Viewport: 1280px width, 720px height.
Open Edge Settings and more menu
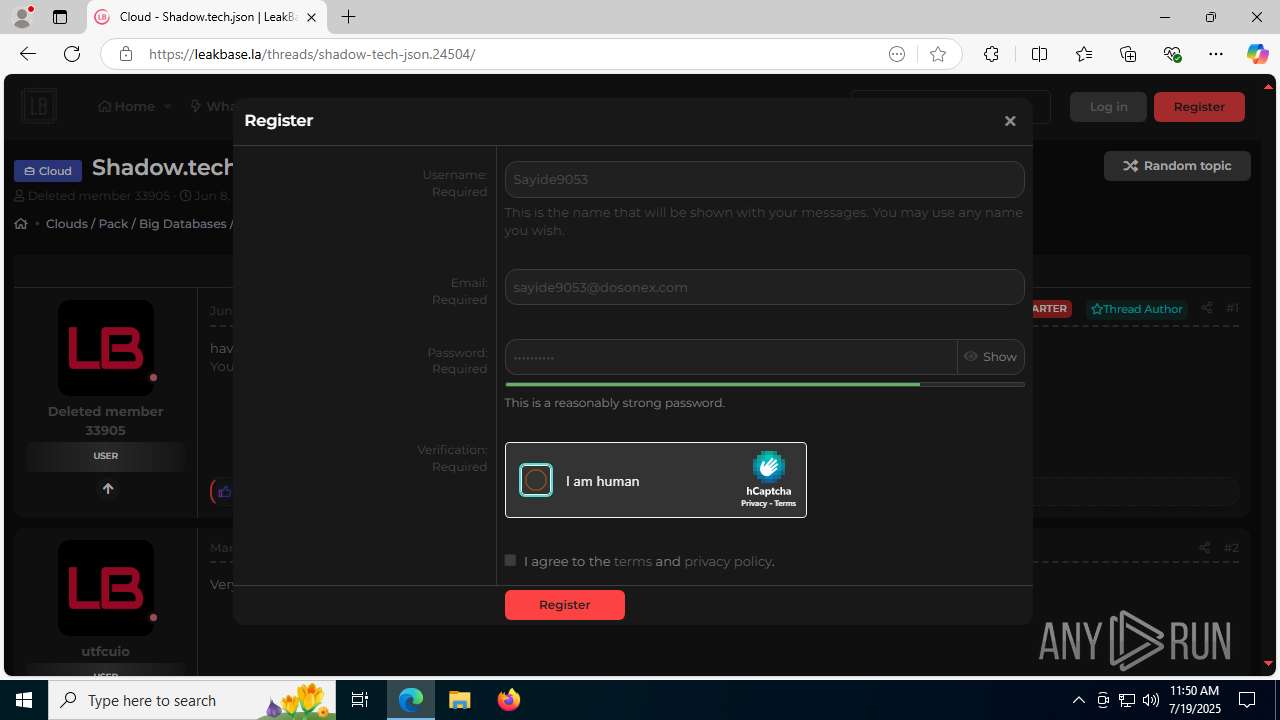(x=1216, y=54)
